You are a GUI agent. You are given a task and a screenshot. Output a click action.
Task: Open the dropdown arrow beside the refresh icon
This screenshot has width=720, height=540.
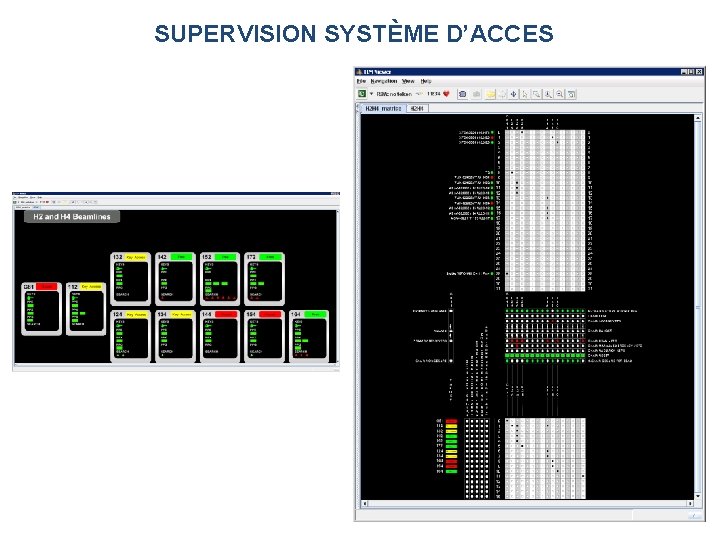click(x=371, y=94)
